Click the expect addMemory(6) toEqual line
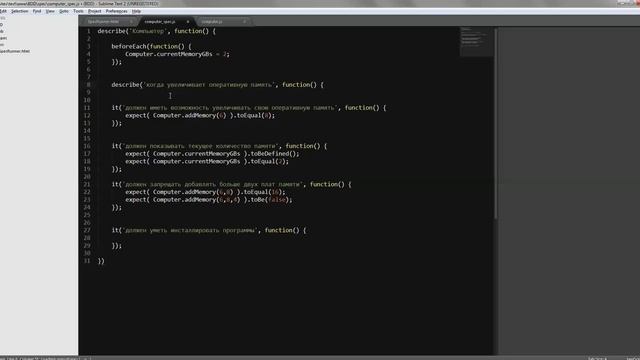 [x=200, y=116]
